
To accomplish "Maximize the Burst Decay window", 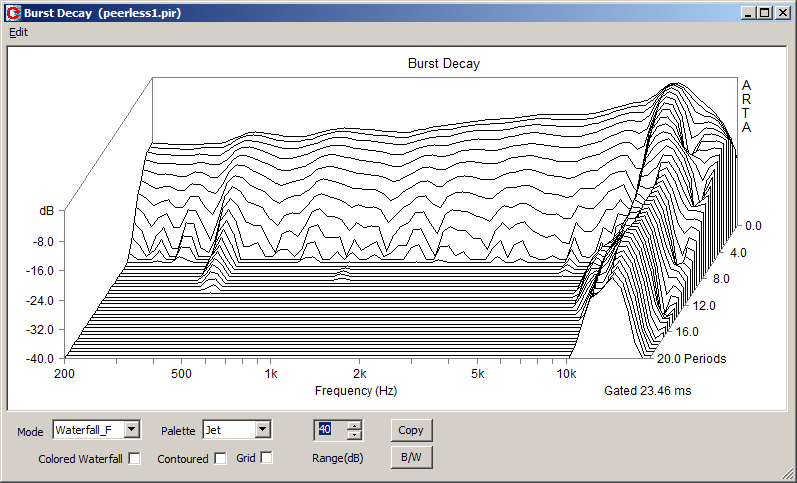I will 764,13.
